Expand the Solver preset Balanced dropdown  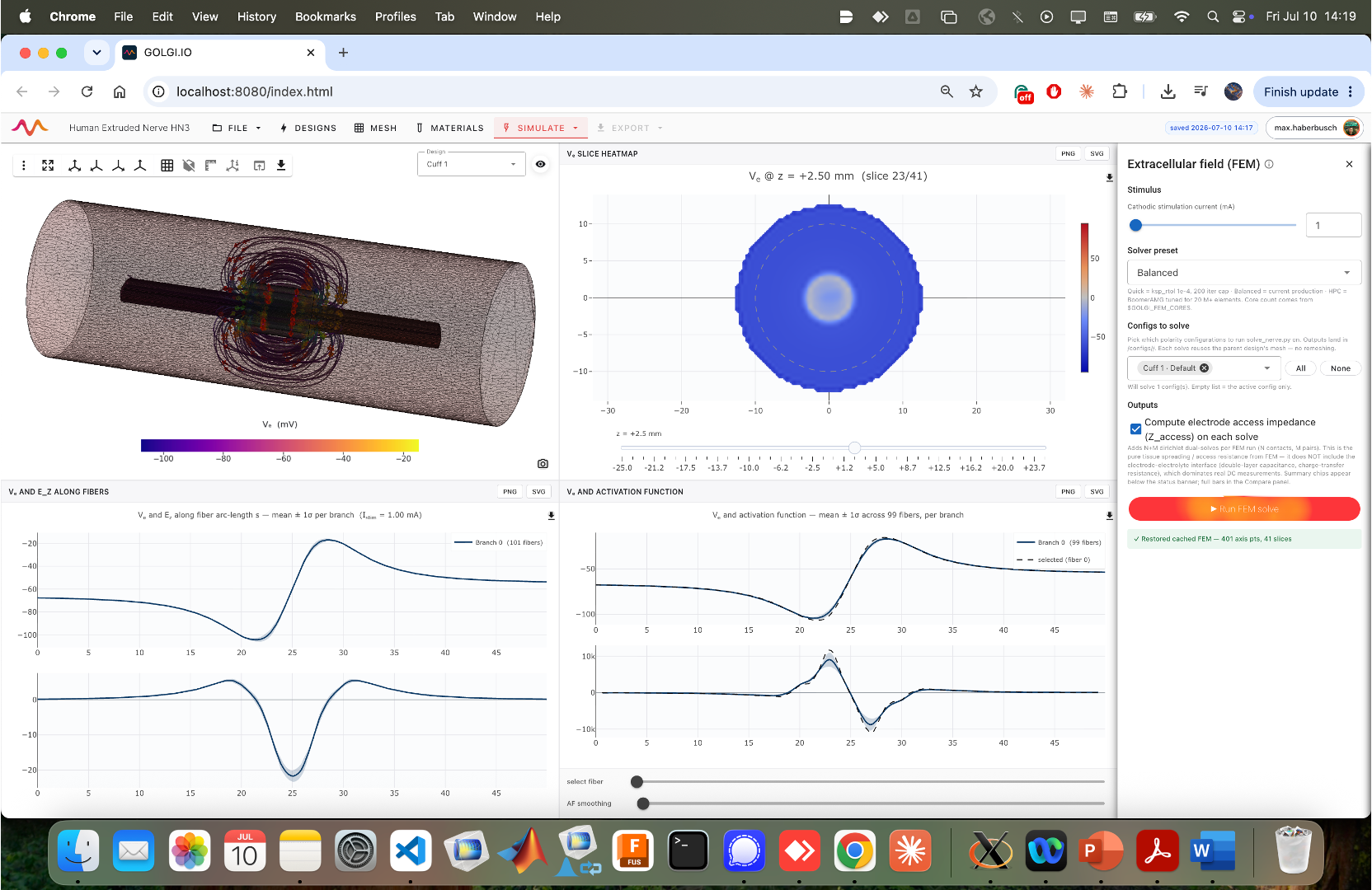[x=1243, y=273]
